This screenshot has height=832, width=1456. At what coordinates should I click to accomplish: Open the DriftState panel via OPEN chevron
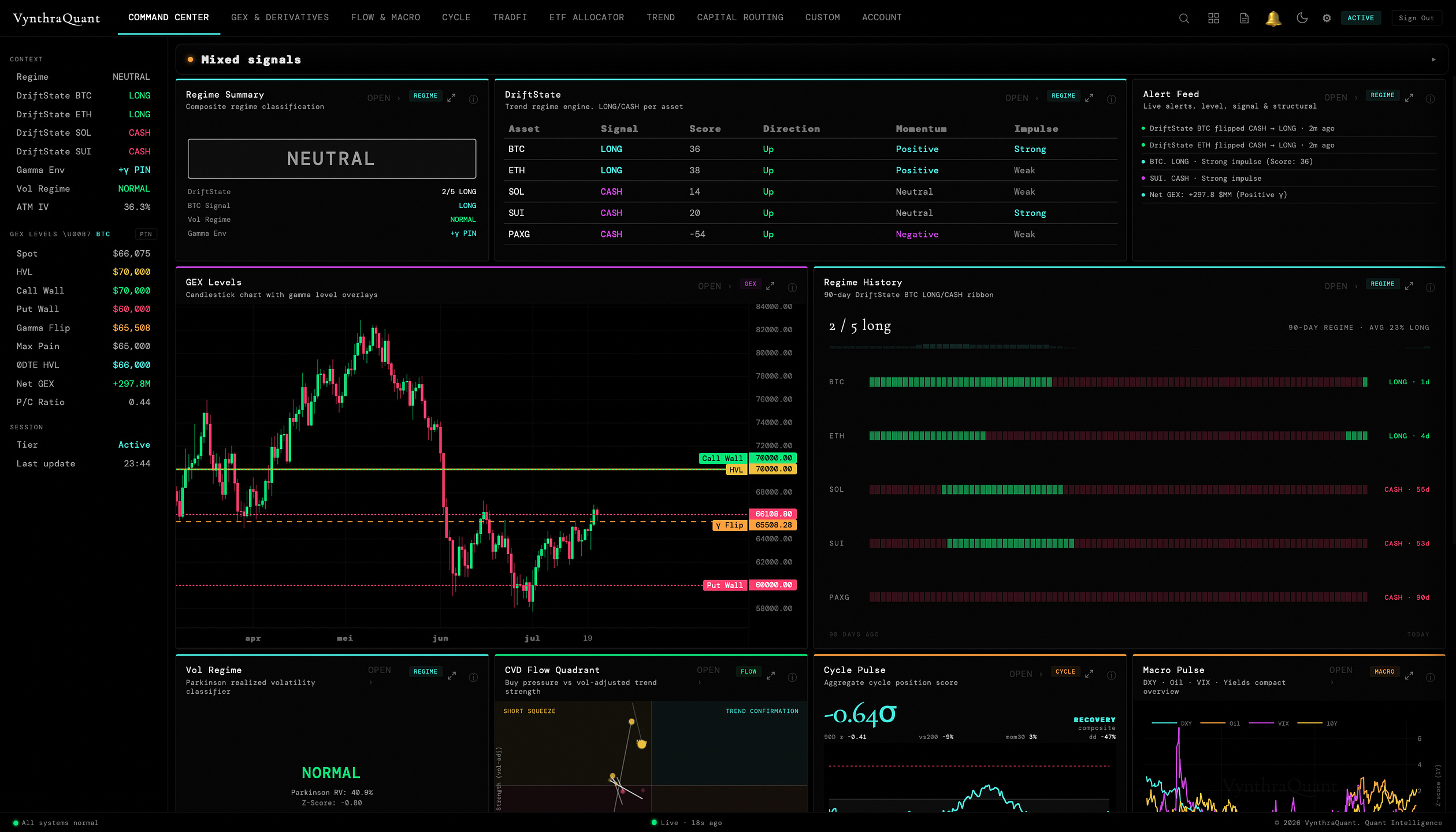click(x=1022, y=98)
